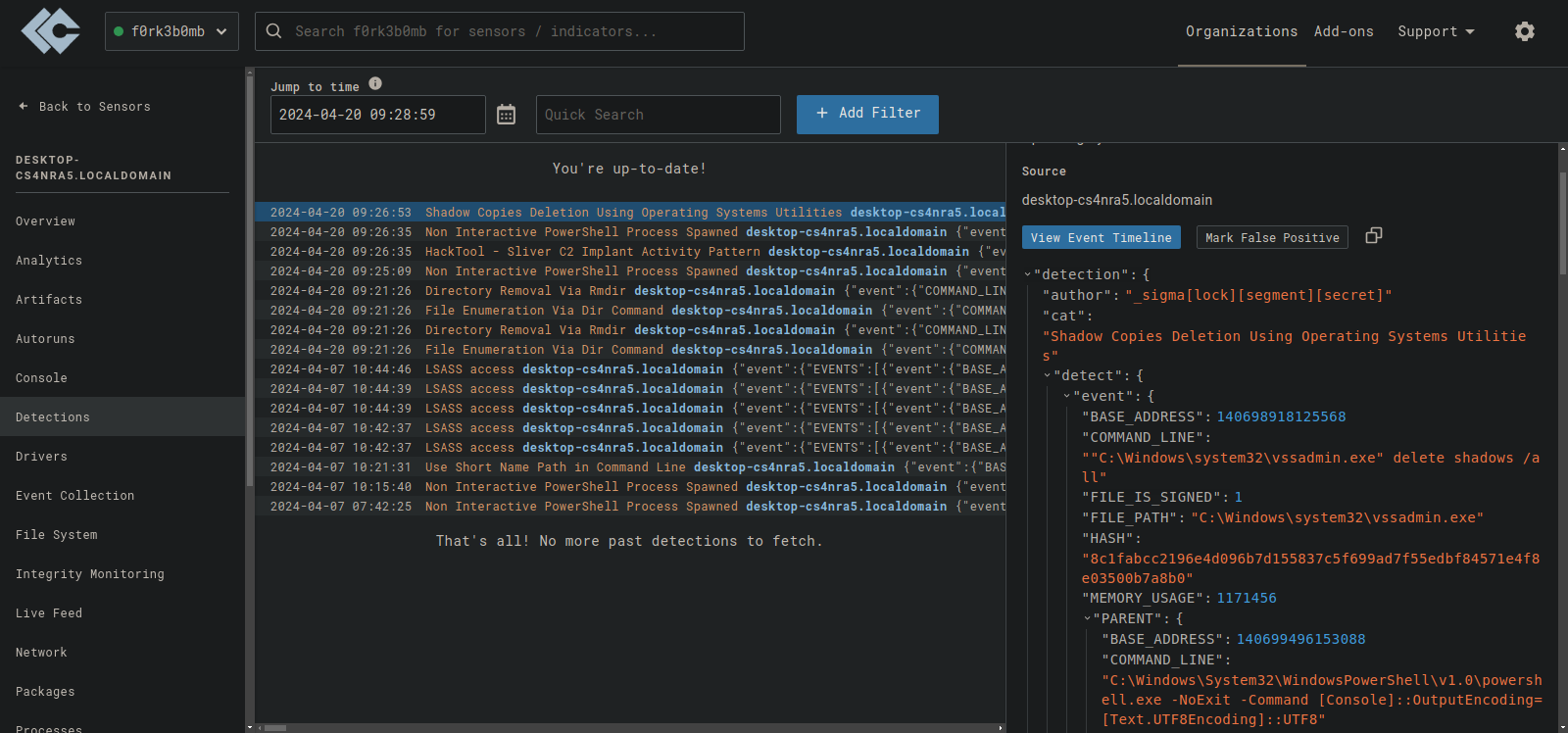The width and height of the screenshot is (1568, 733).
Task: Collapse the "PARENT" JSON node
Action: pos(1088,618)
